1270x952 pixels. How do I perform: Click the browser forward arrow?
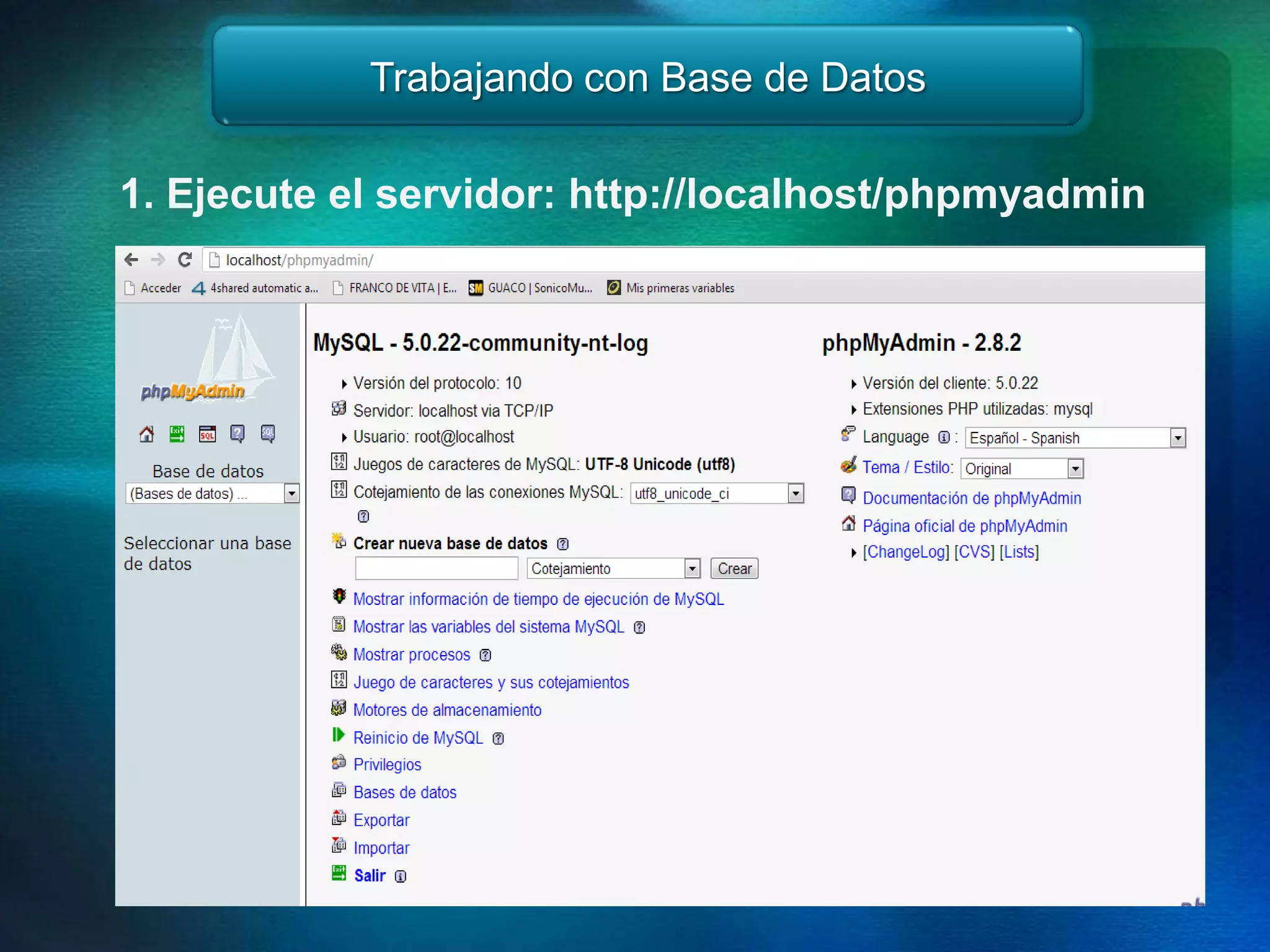158,260
